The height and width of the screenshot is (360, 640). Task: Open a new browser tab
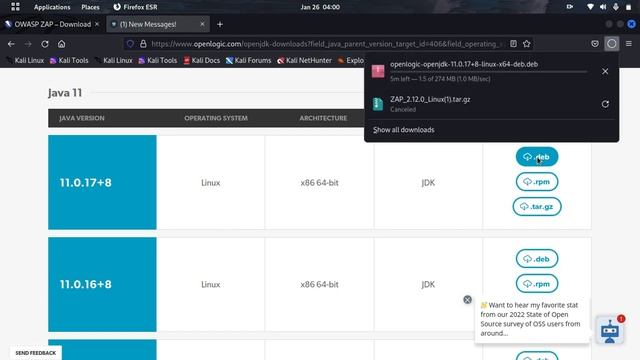pyautogui.click(x=220, y=24)
